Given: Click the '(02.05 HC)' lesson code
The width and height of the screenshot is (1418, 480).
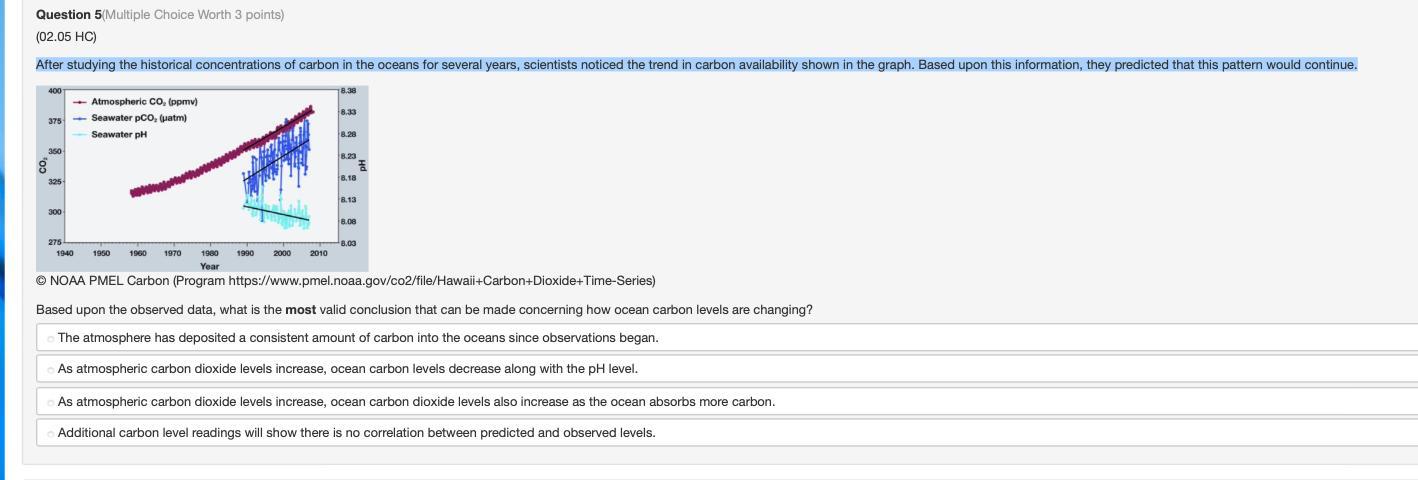Looking at the screenshot, I should coord(66,37).
